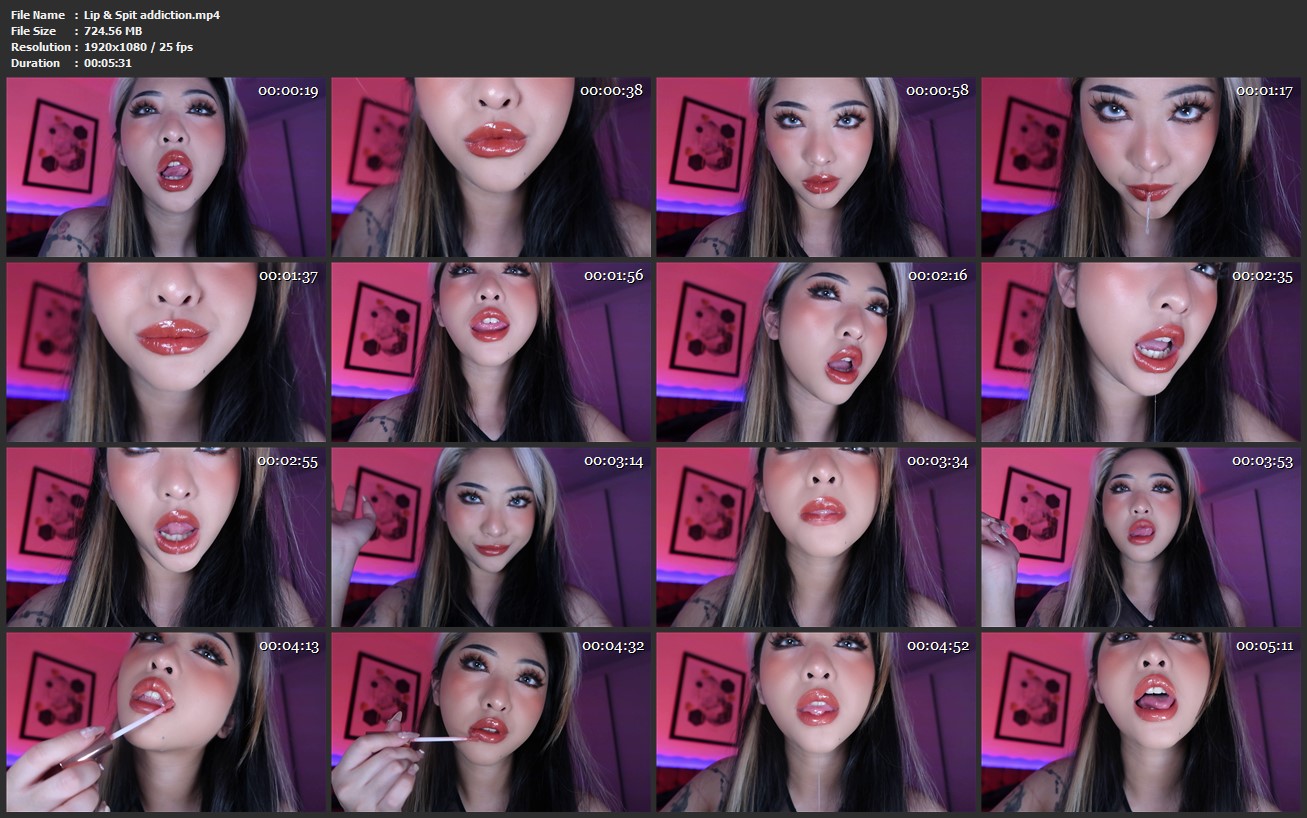Select the thumbnail at timestamp 00:04:13

[x=166, y=722]
